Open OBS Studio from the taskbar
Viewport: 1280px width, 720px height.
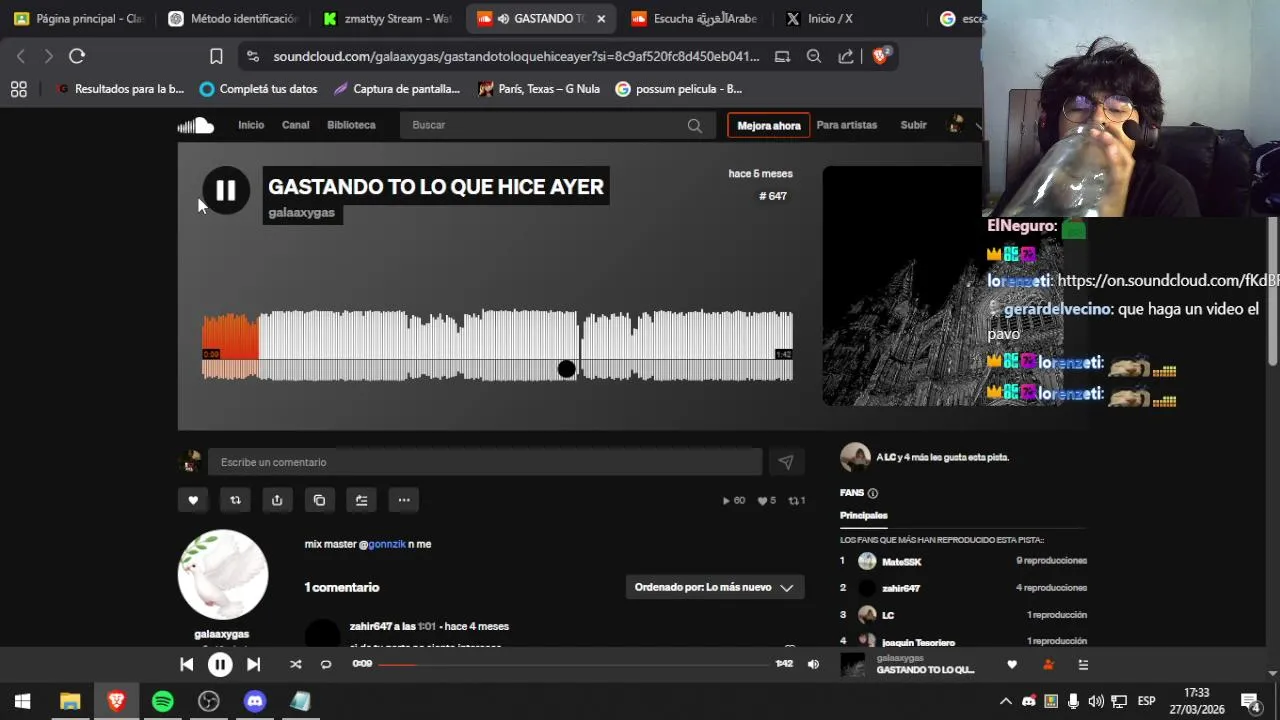pyautogui.click(x=208, y=701)
